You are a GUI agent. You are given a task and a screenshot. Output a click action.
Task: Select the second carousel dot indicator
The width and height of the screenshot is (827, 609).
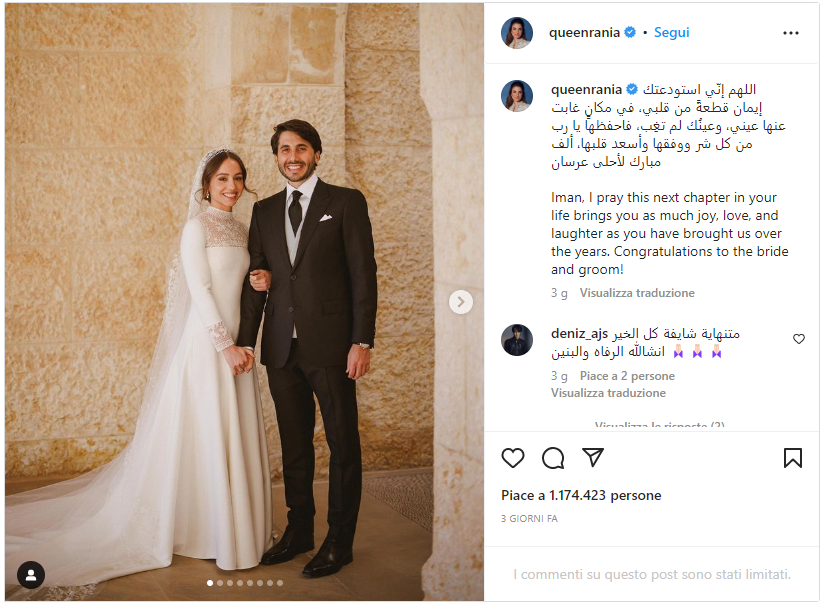click(220, 583)
